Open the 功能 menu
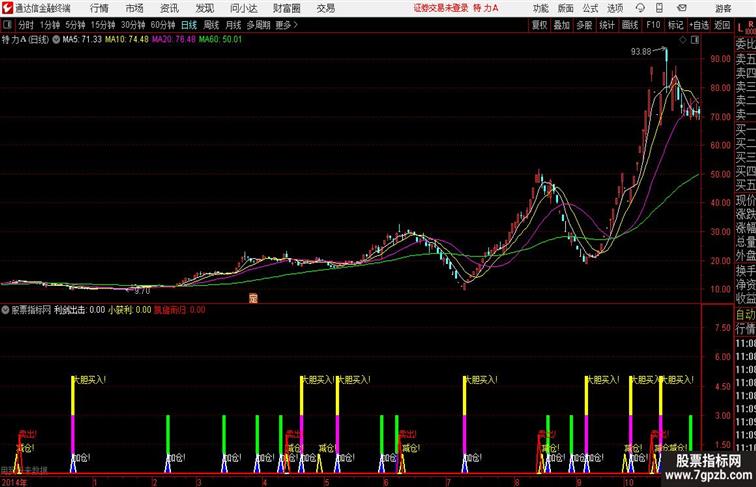 (x=541, y=8)
